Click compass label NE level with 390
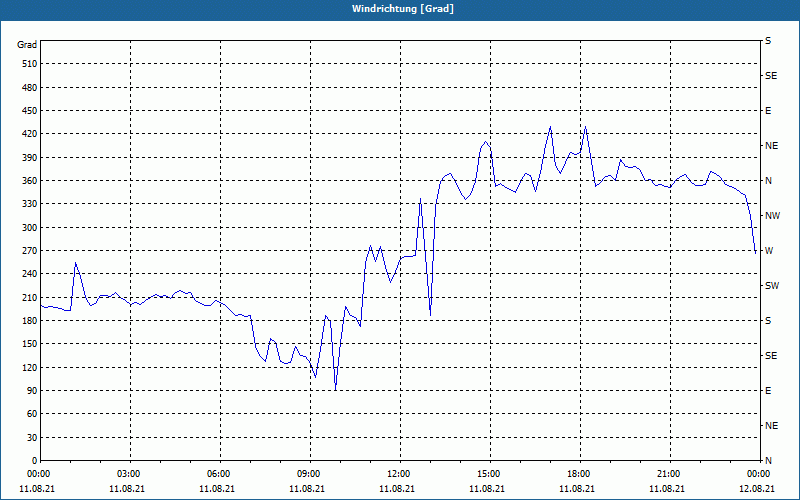Image resolution: width=800 pixels, height=500 pixels. (771, 146)
